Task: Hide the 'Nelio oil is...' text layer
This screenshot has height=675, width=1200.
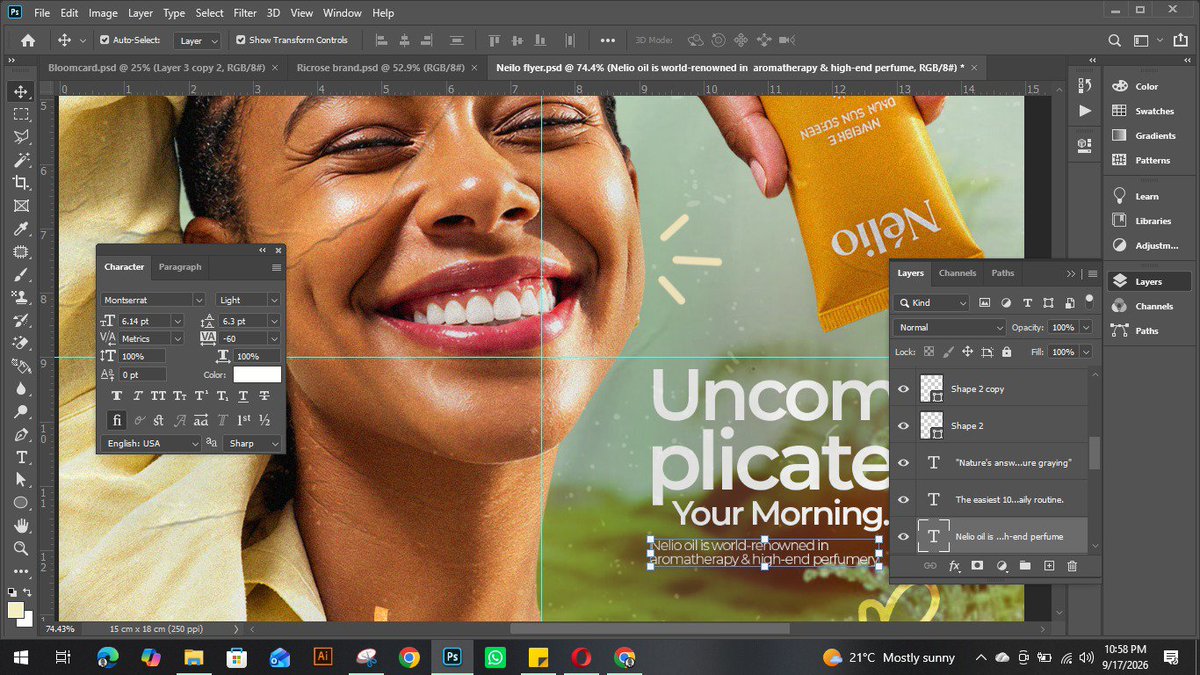Action: [x=903, y=536]
